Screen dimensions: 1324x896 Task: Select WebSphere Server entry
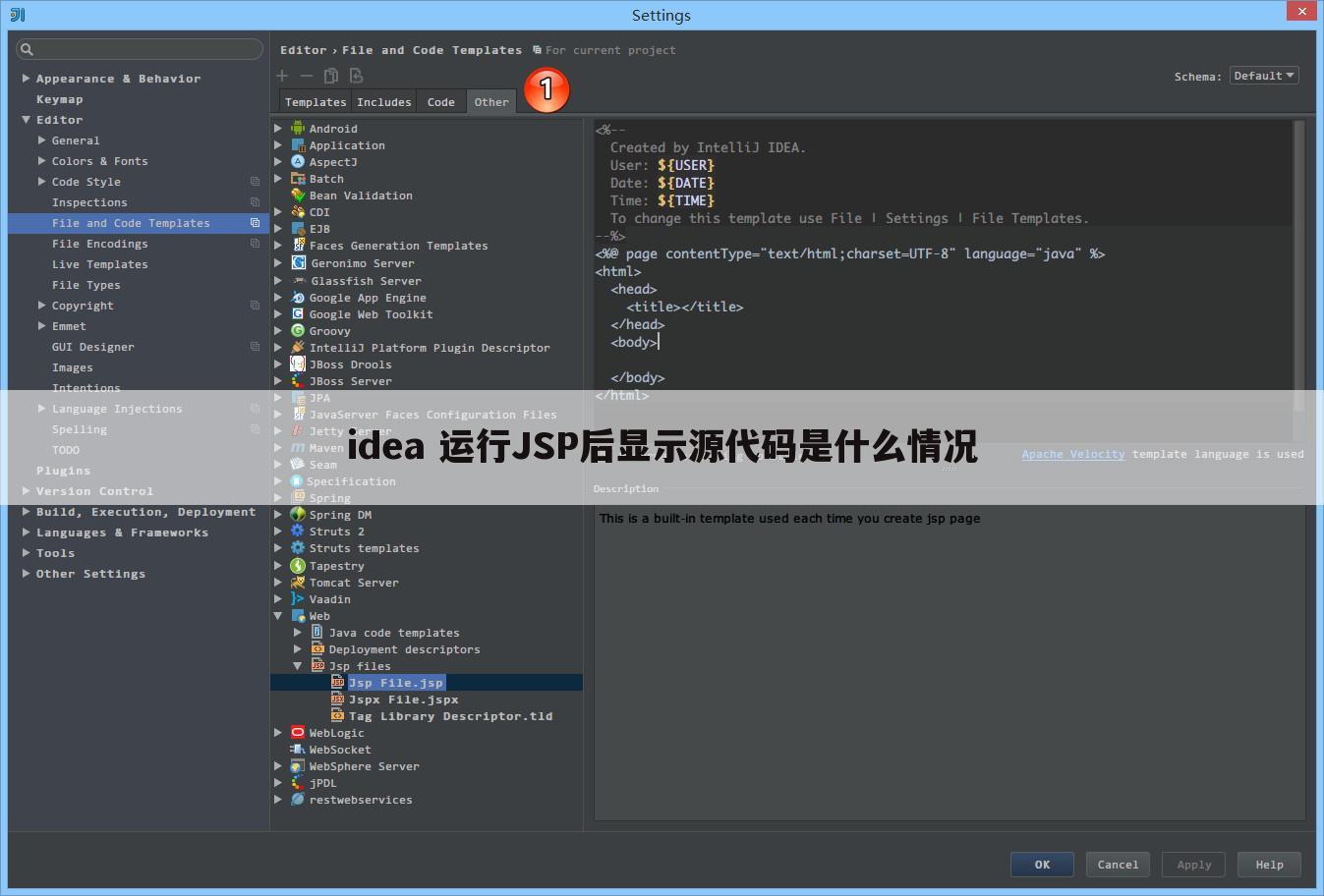[364, 765]
